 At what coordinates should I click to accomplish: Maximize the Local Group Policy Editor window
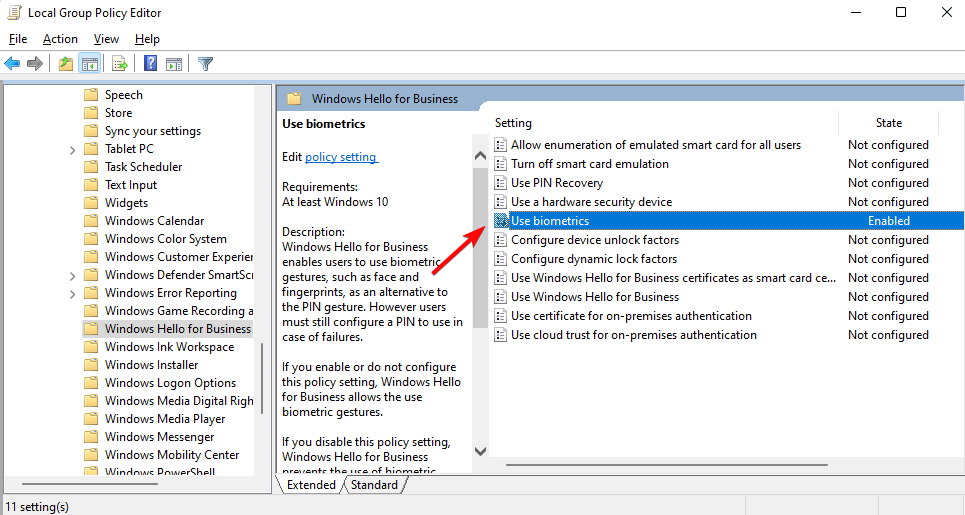[901, 12]
